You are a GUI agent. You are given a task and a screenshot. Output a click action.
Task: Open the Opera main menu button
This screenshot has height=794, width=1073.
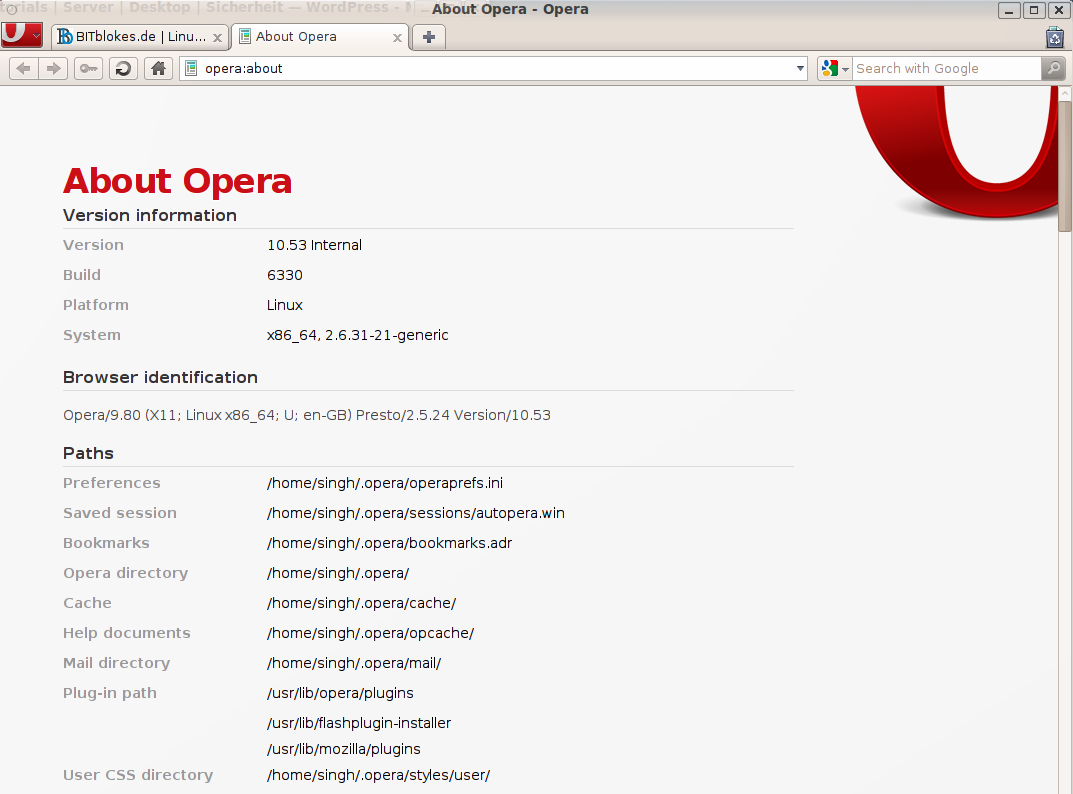coord(22,34)
